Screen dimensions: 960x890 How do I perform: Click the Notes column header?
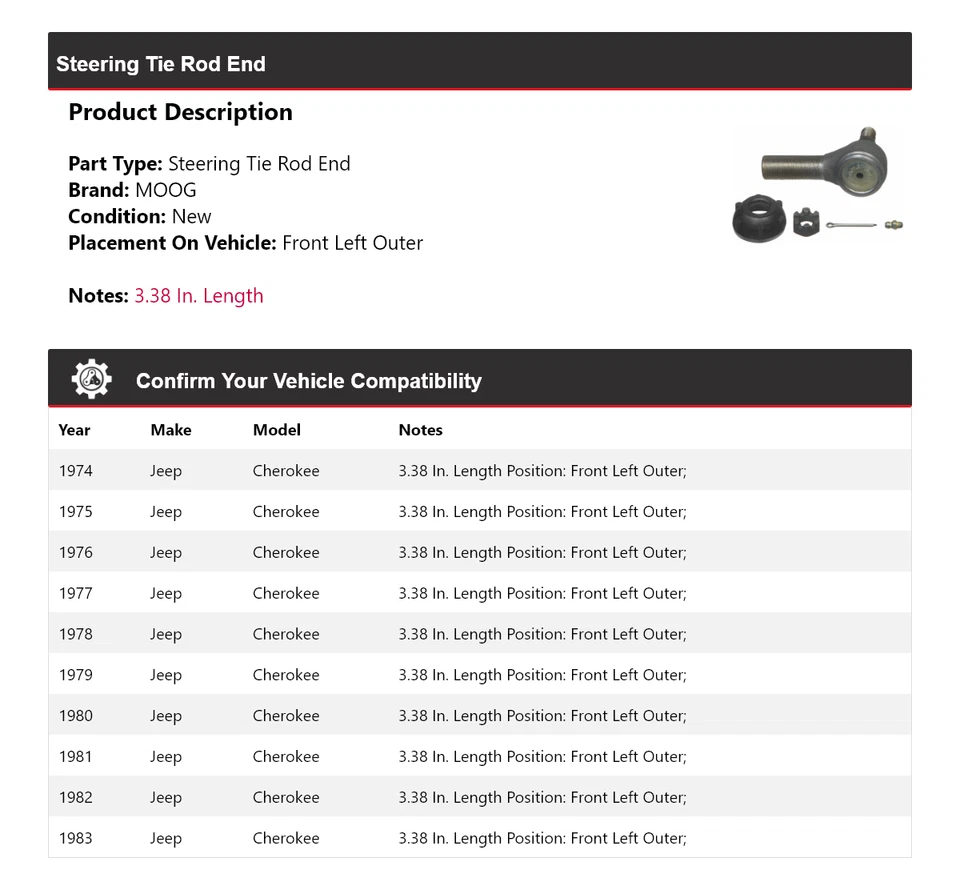click(420, 430)
